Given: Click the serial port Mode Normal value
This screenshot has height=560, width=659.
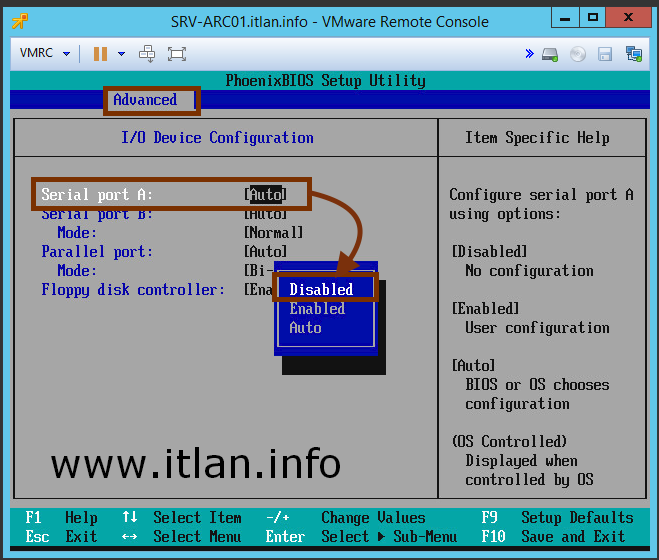Looking at the screenshot, I should [273, 233].
